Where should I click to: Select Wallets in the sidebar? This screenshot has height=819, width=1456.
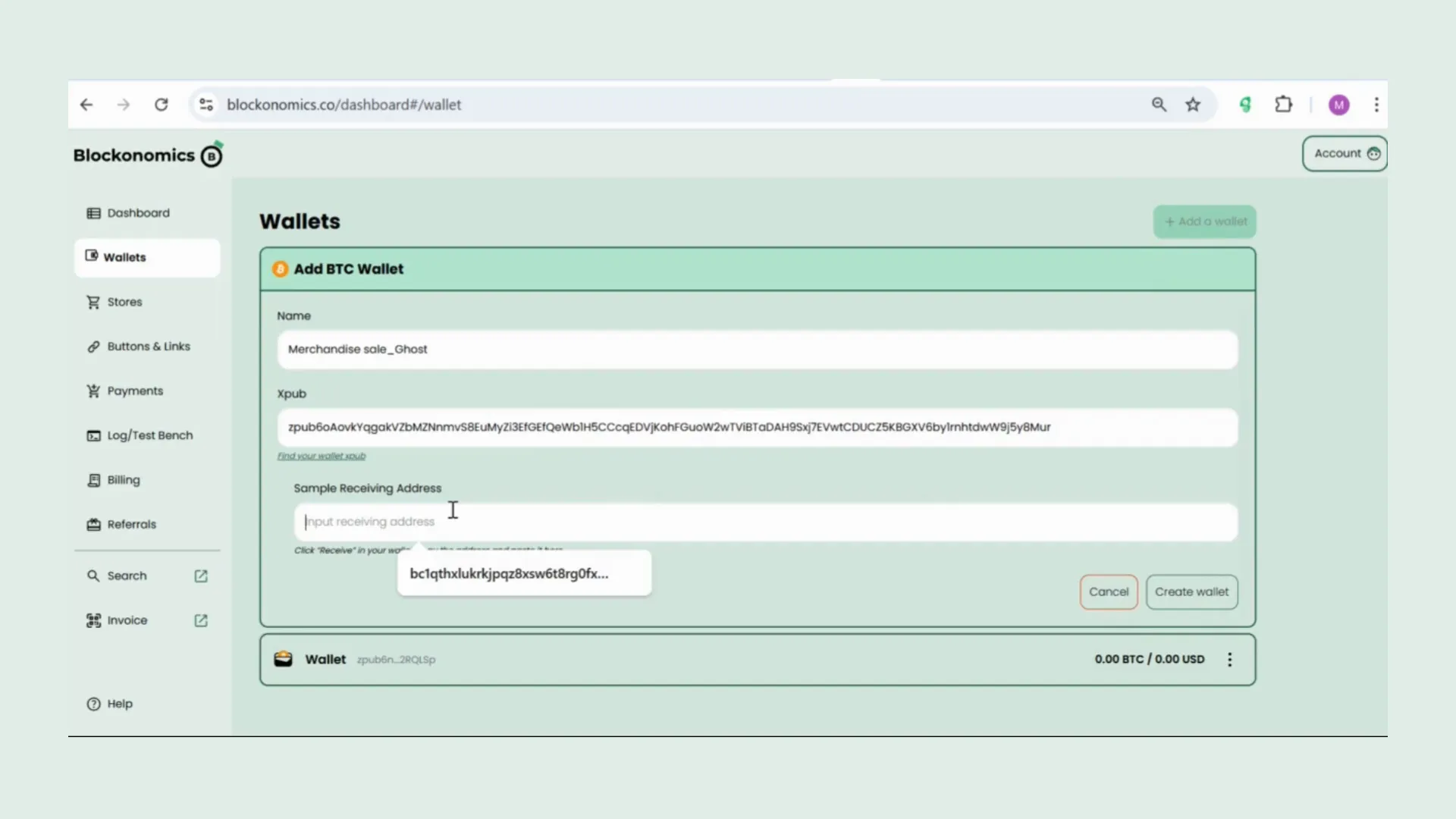pos(147,258)
